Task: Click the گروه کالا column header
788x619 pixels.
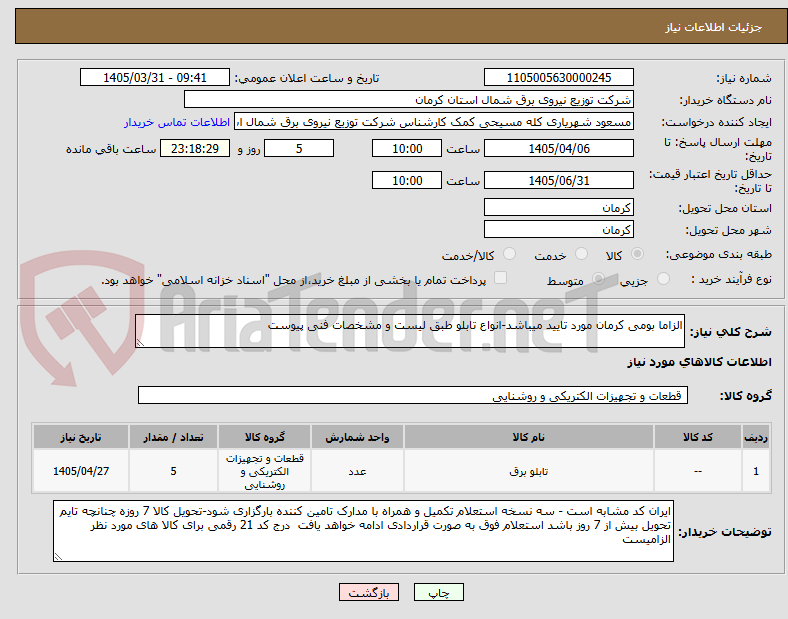Action: pyautogui.click(x=264, y=437)
